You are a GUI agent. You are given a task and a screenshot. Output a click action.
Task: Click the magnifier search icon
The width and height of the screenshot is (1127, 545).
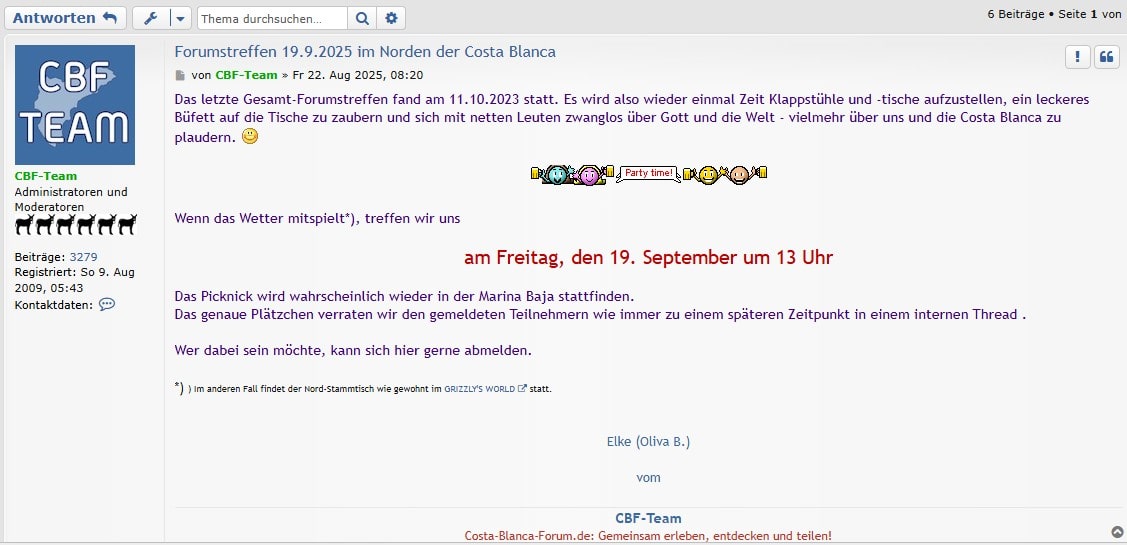point(362,18)
